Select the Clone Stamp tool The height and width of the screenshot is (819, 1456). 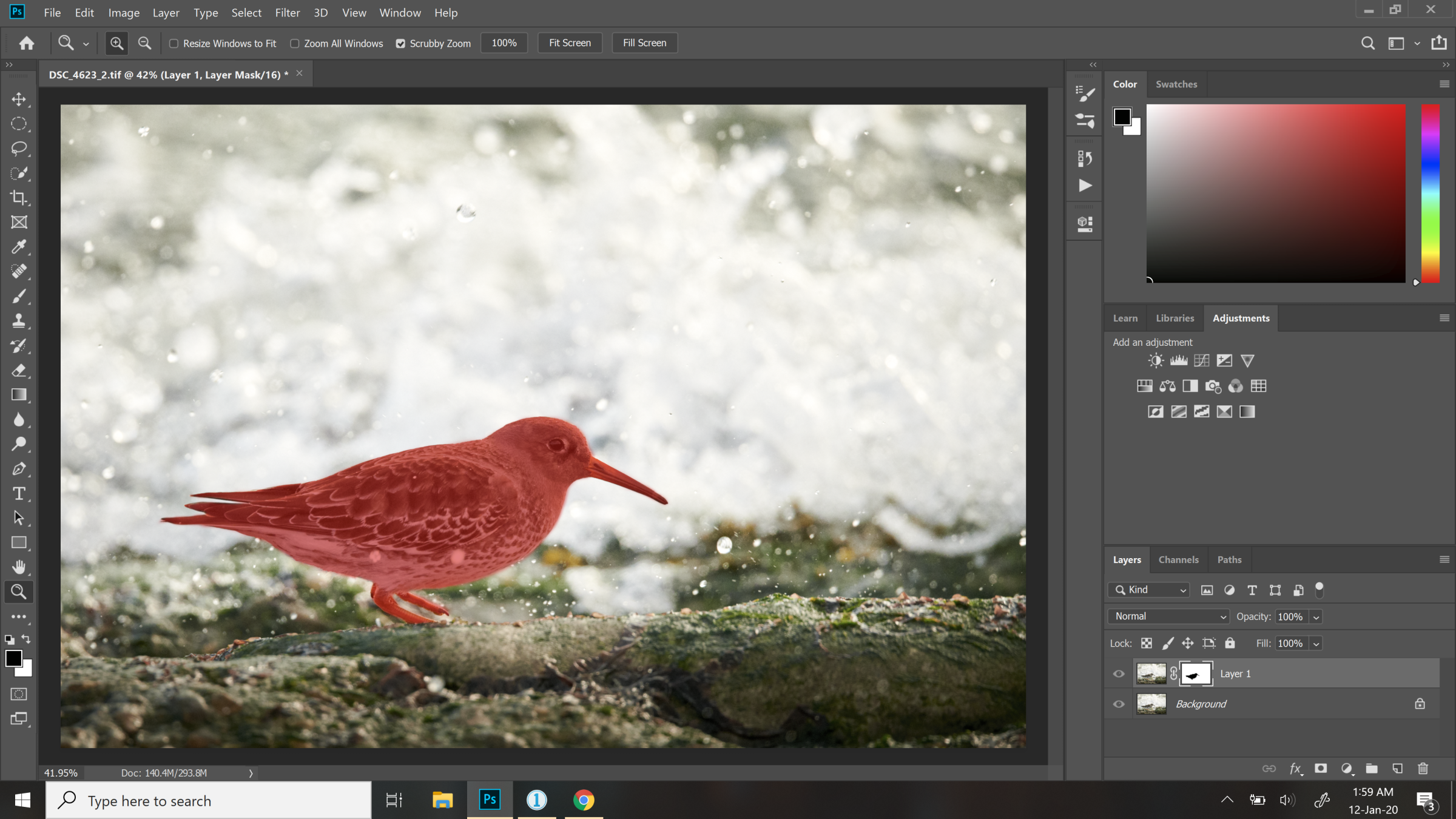point(19,321)
